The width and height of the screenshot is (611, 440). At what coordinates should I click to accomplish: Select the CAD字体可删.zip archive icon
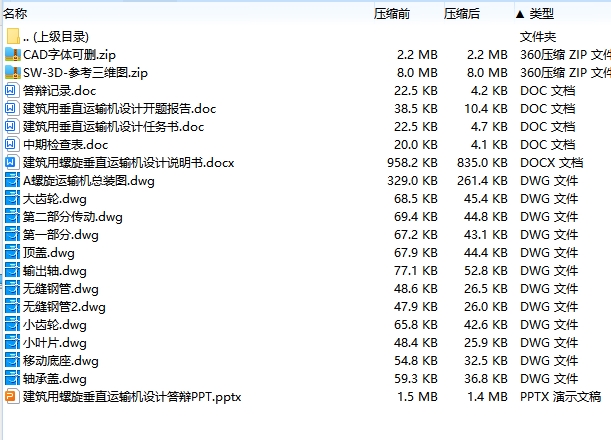coord(13,55)
